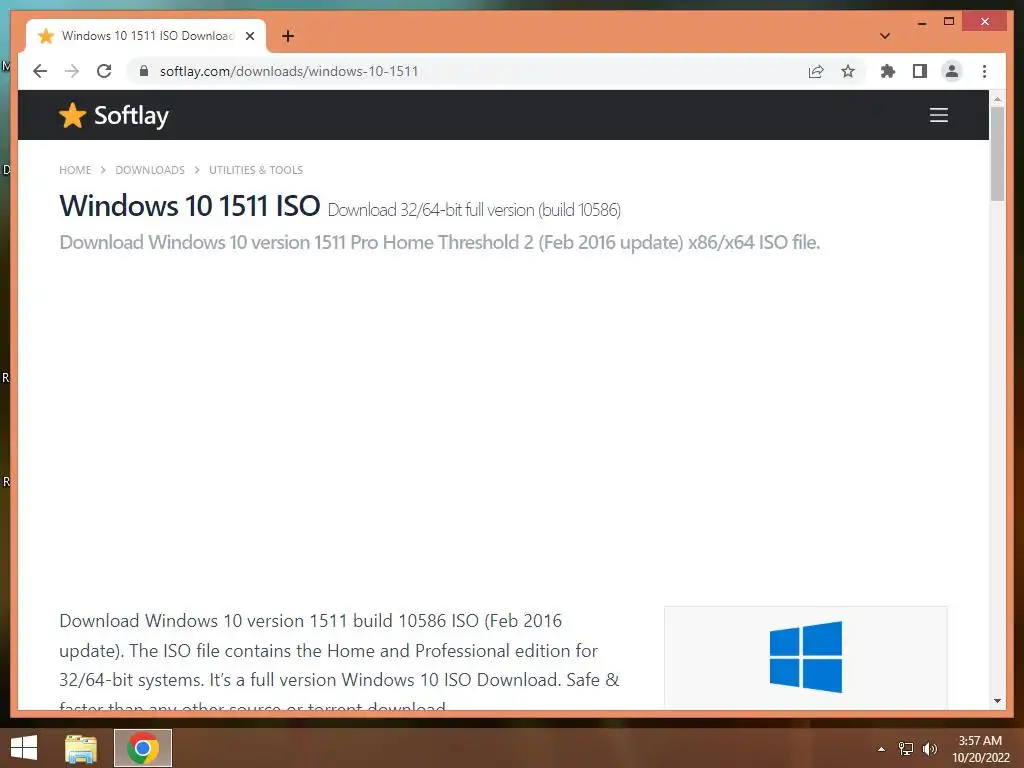Click the forward navigation arrow

(72, 71)
